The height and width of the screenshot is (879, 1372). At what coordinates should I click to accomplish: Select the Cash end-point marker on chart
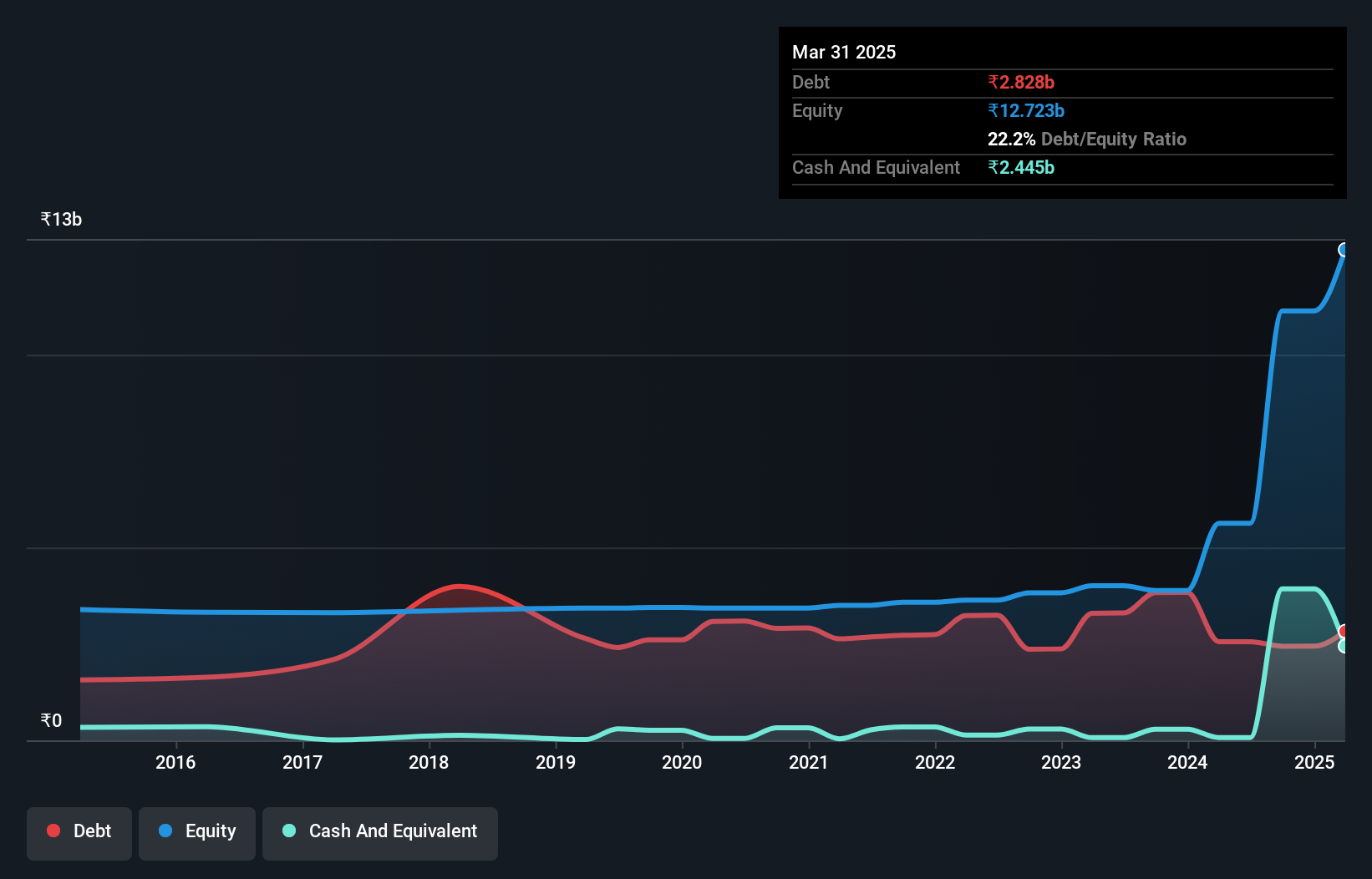click(1344, 646)
